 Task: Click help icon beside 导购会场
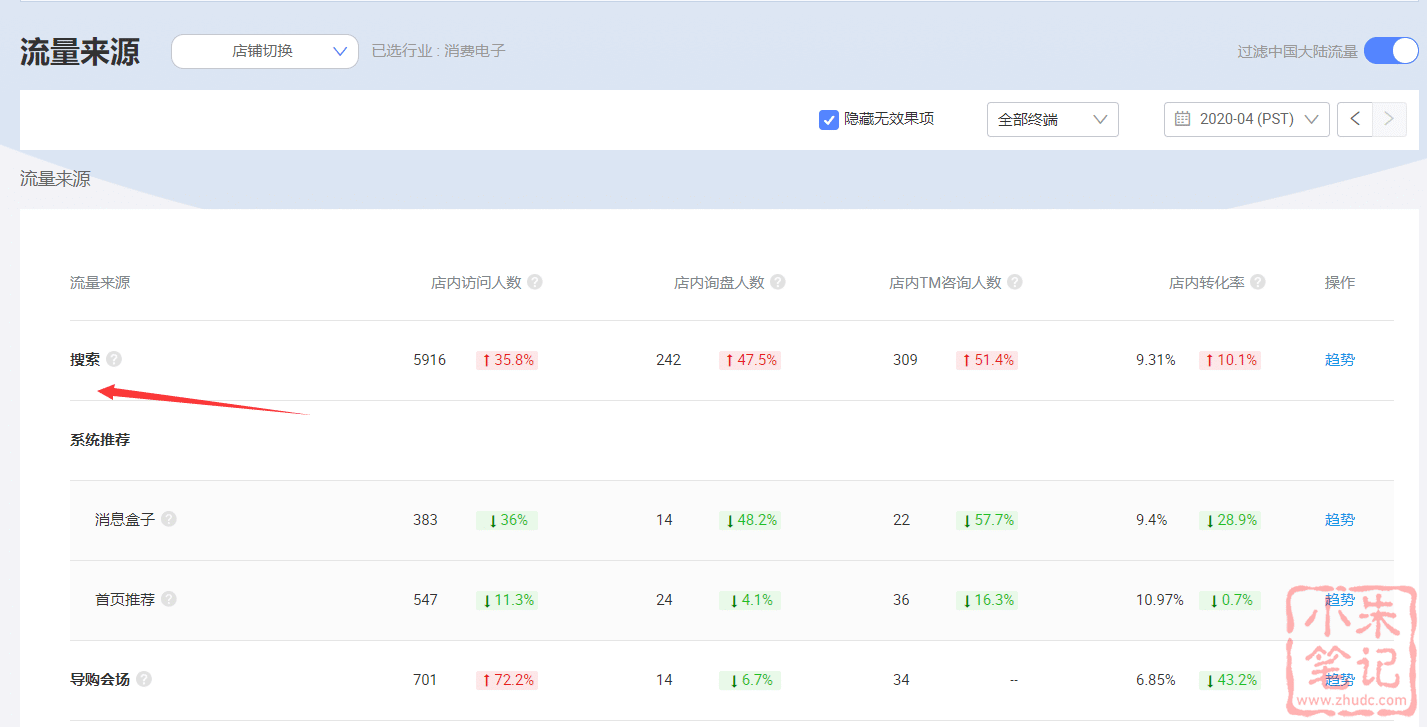tap(144, 679)
